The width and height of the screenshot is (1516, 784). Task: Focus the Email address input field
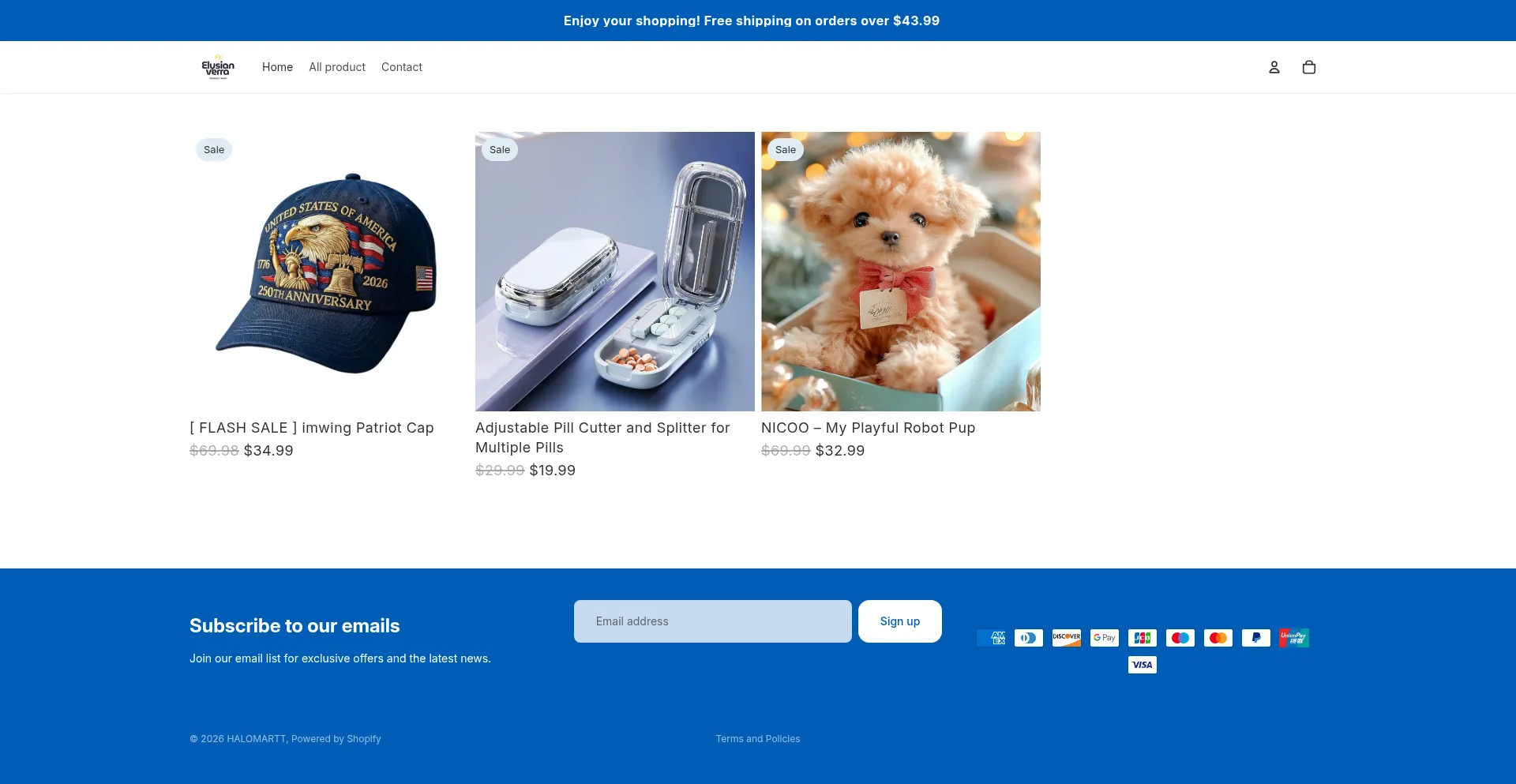coord(713,621)
